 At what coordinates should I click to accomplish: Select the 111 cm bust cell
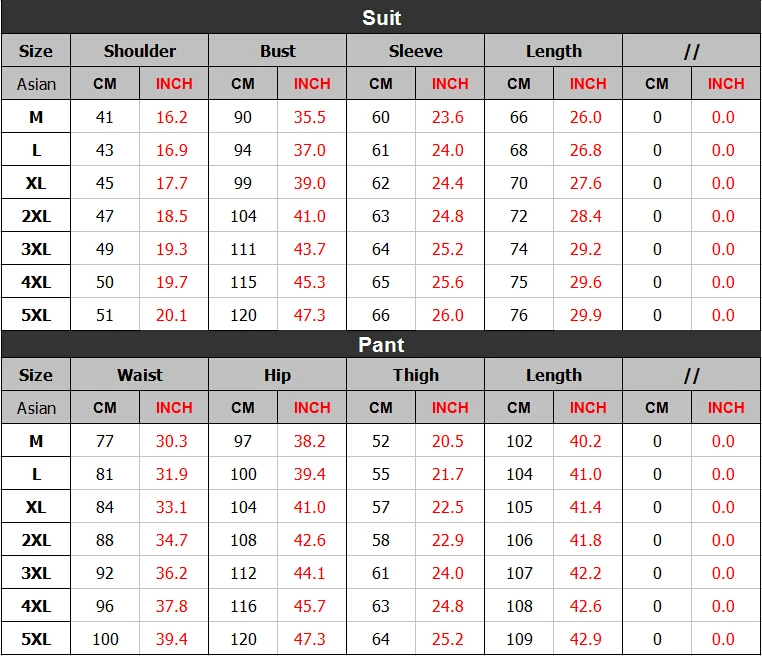243,249
